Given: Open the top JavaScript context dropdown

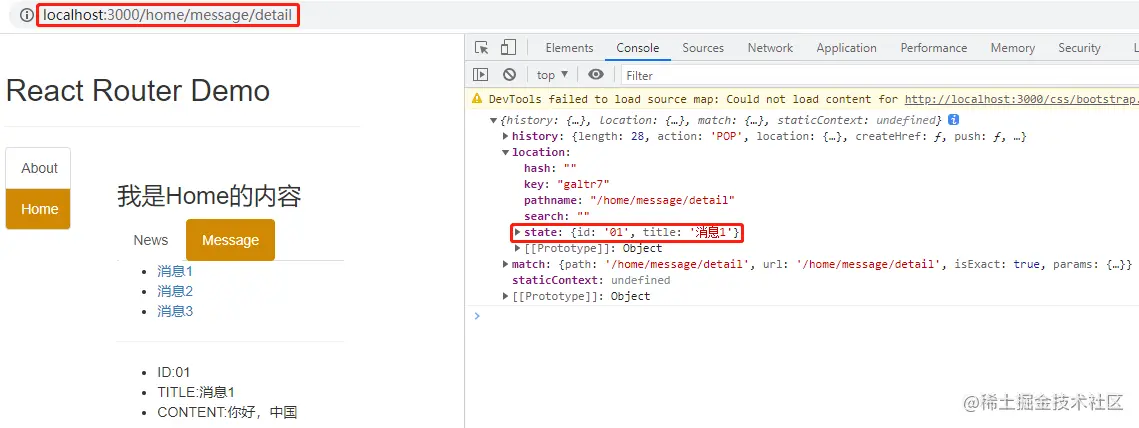Looking at the screenshot, I should tap(552, 75).
